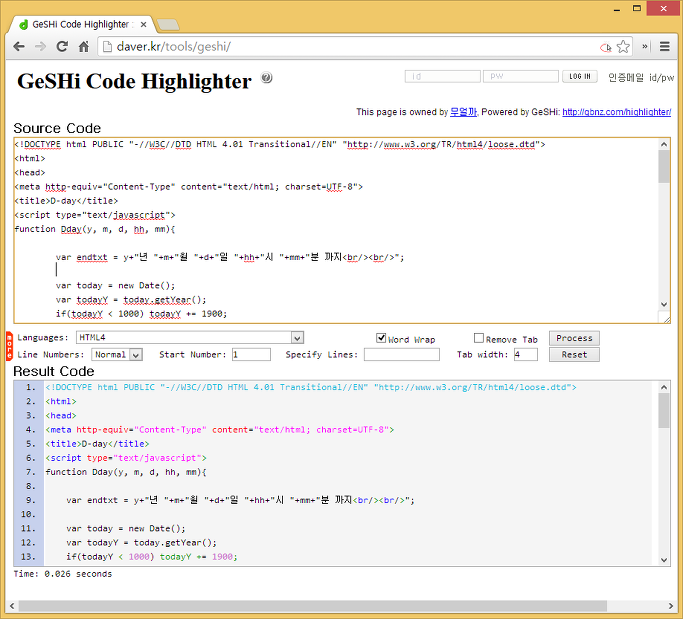The image size is (683, 619).
Task: Click the help question mark beside title
Action: [267, 78]
